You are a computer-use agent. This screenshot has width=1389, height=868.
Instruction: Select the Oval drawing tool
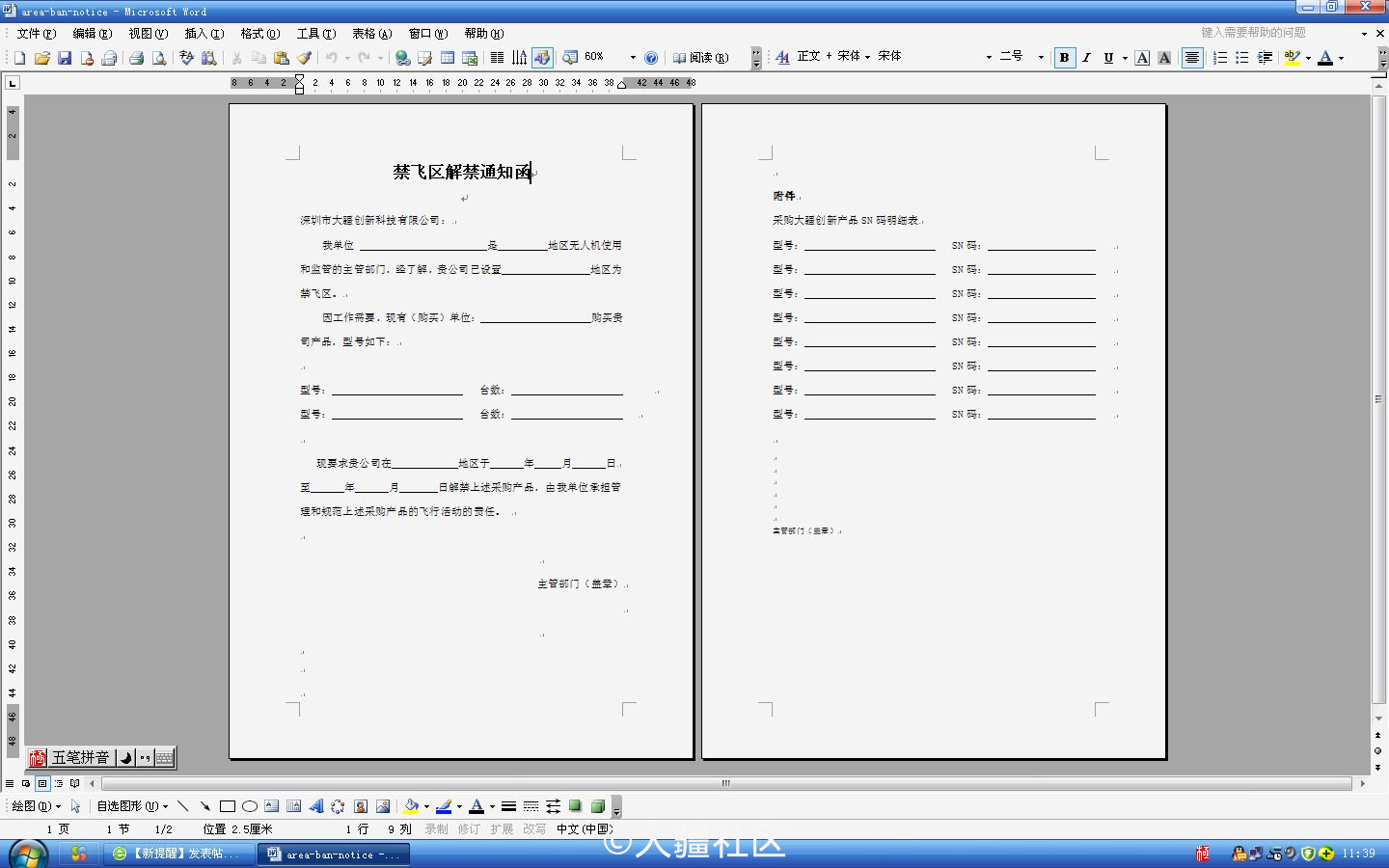click(x=250, y=806)
